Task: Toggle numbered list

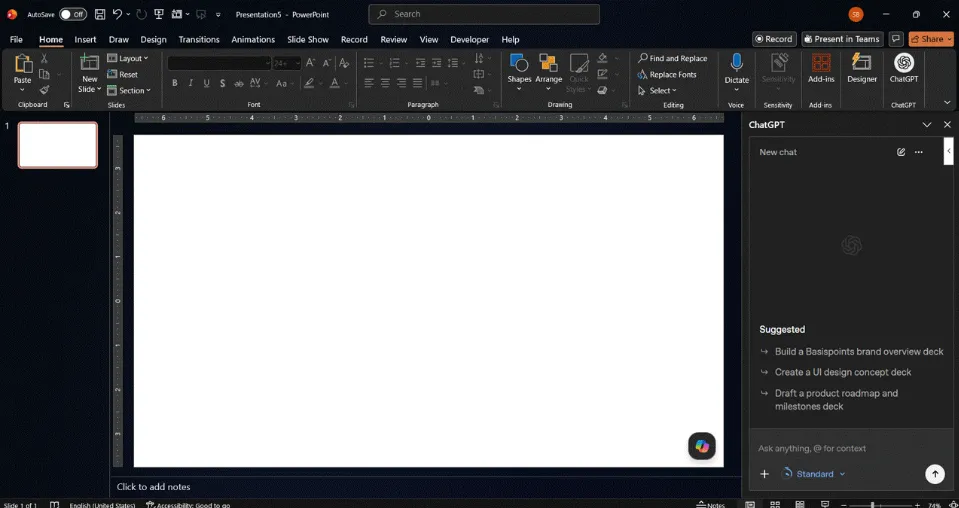Action: tap(394, 63)
